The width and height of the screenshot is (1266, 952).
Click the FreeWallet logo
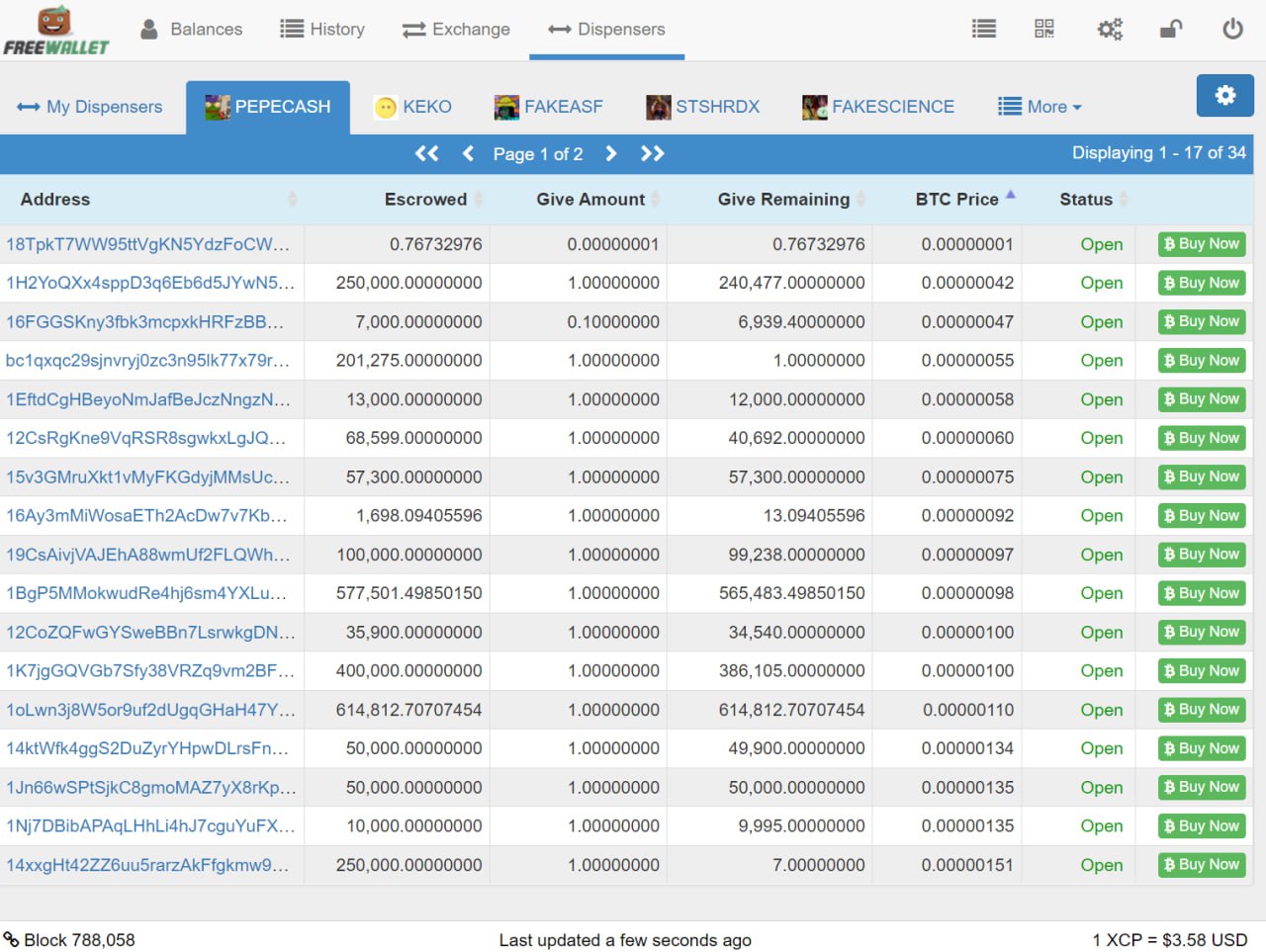click(56, 31)
